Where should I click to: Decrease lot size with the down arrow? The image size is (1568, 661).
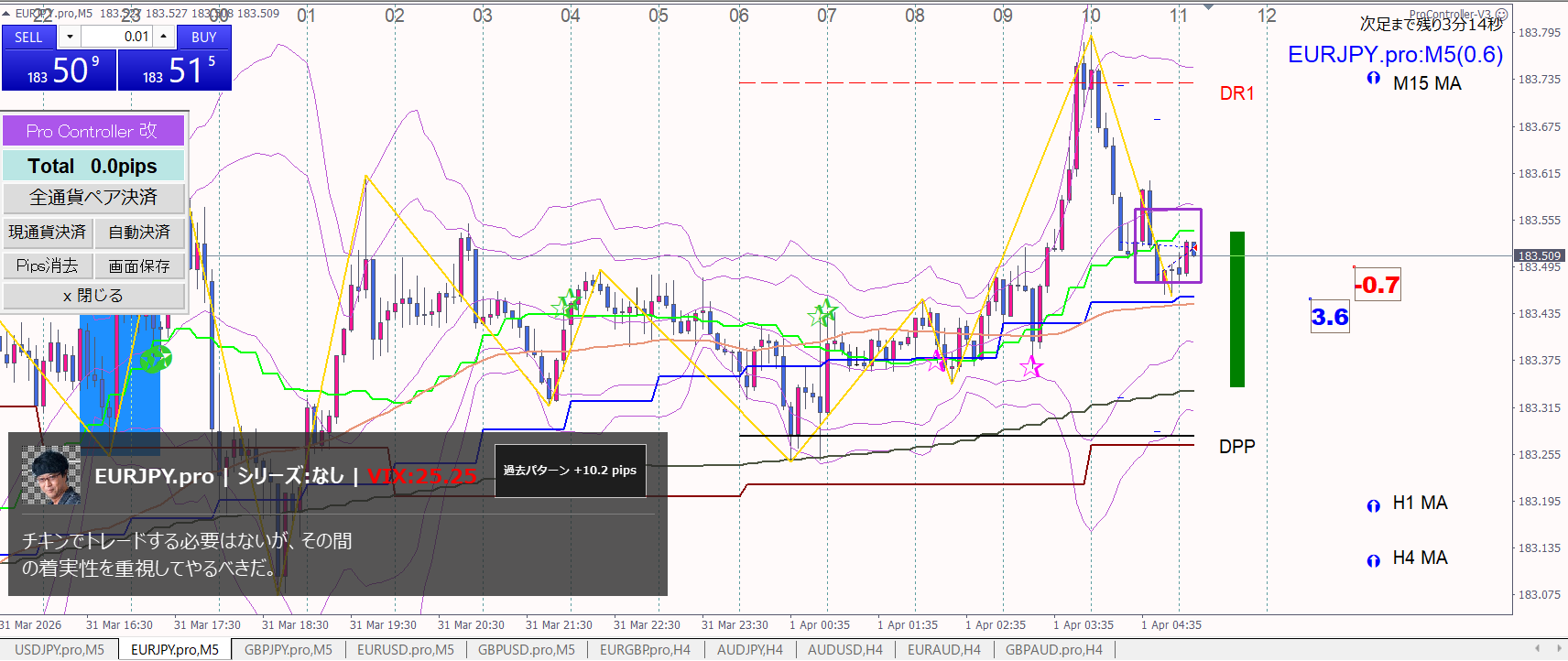(70, 37)
